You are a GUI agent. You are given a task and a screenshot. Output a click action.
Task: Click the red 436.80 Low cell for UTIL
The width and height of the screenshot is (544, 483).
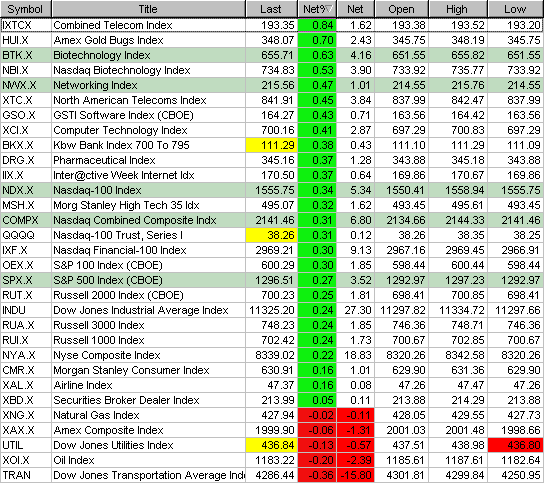[516, 445]
